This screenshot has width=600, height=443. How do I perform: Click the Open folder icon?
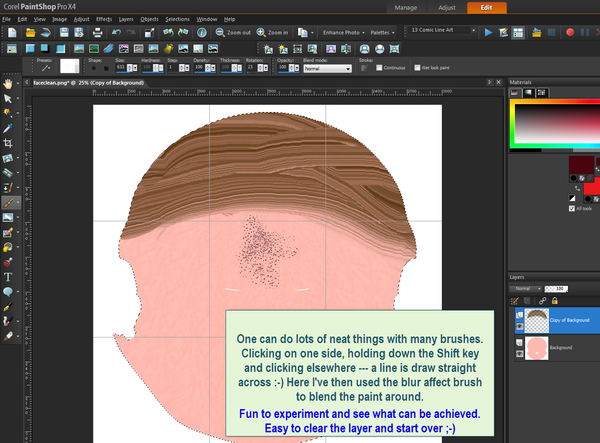(x=28, y=33)
